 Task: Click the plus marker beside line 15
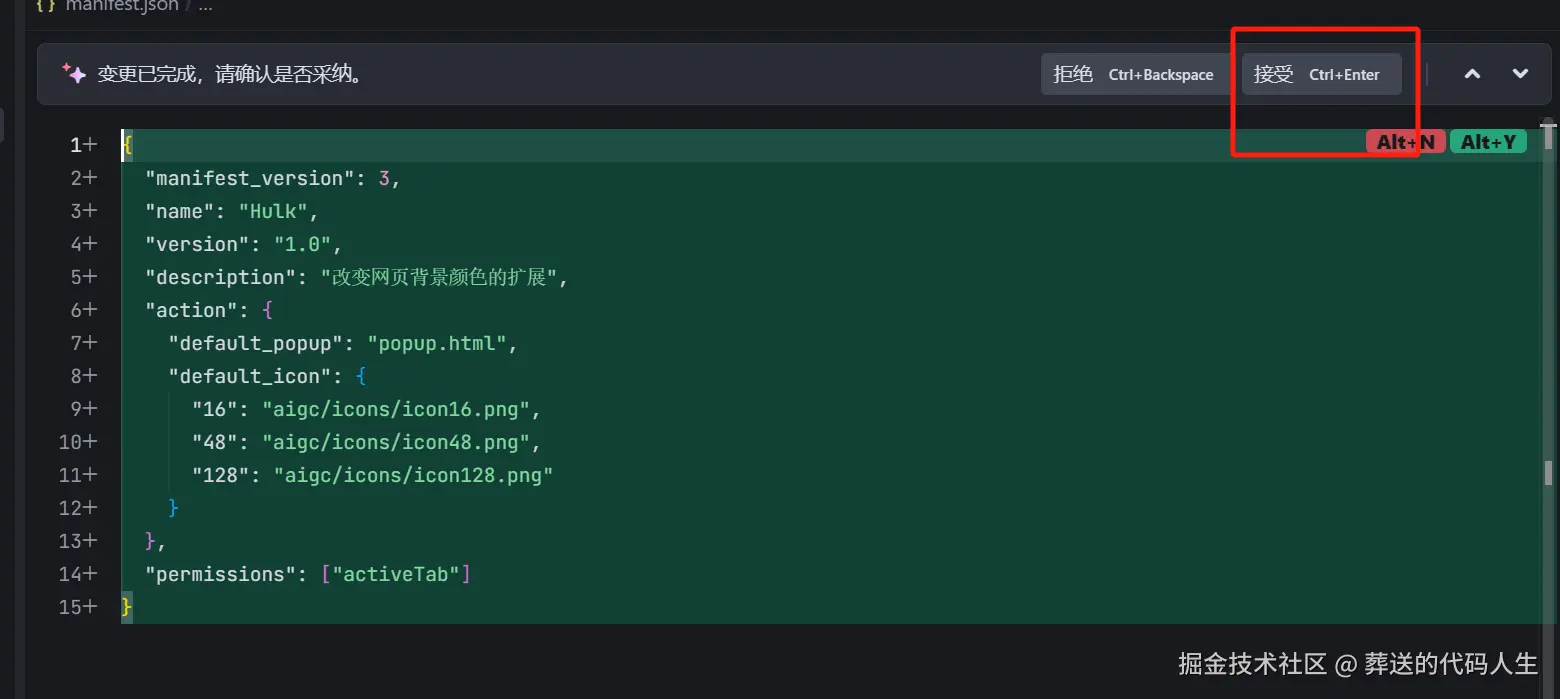(91, 607)
